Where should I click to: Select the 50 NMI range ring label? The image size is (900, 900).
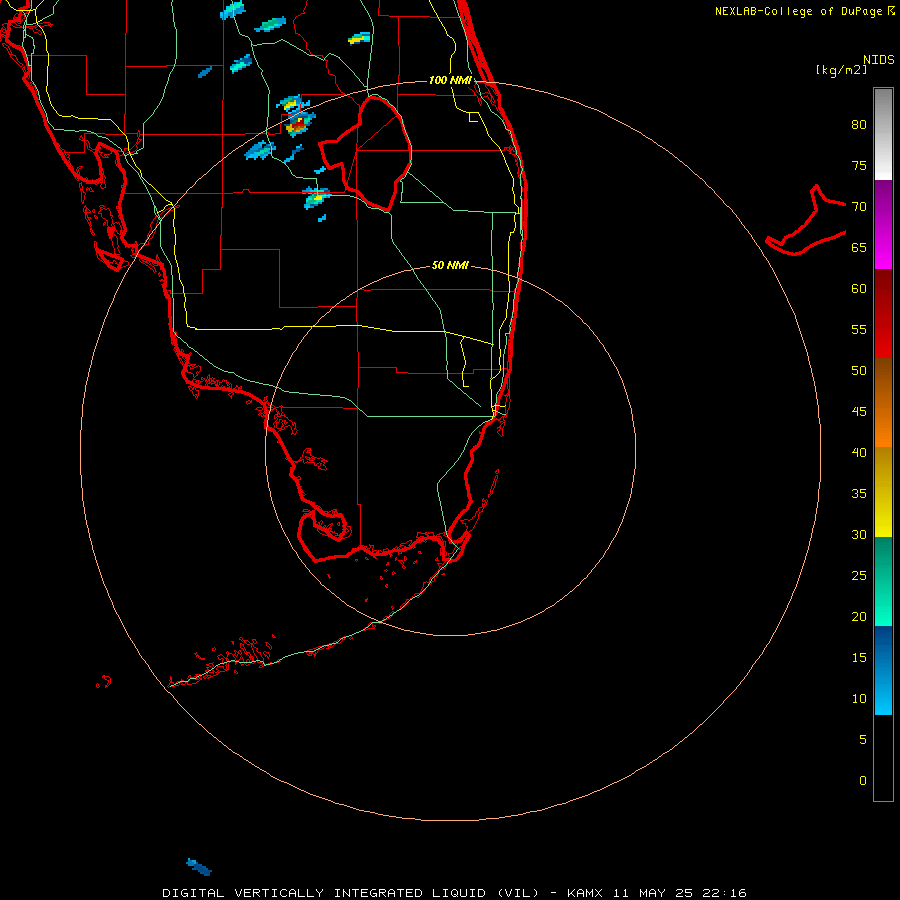click(x=450, y=265)
